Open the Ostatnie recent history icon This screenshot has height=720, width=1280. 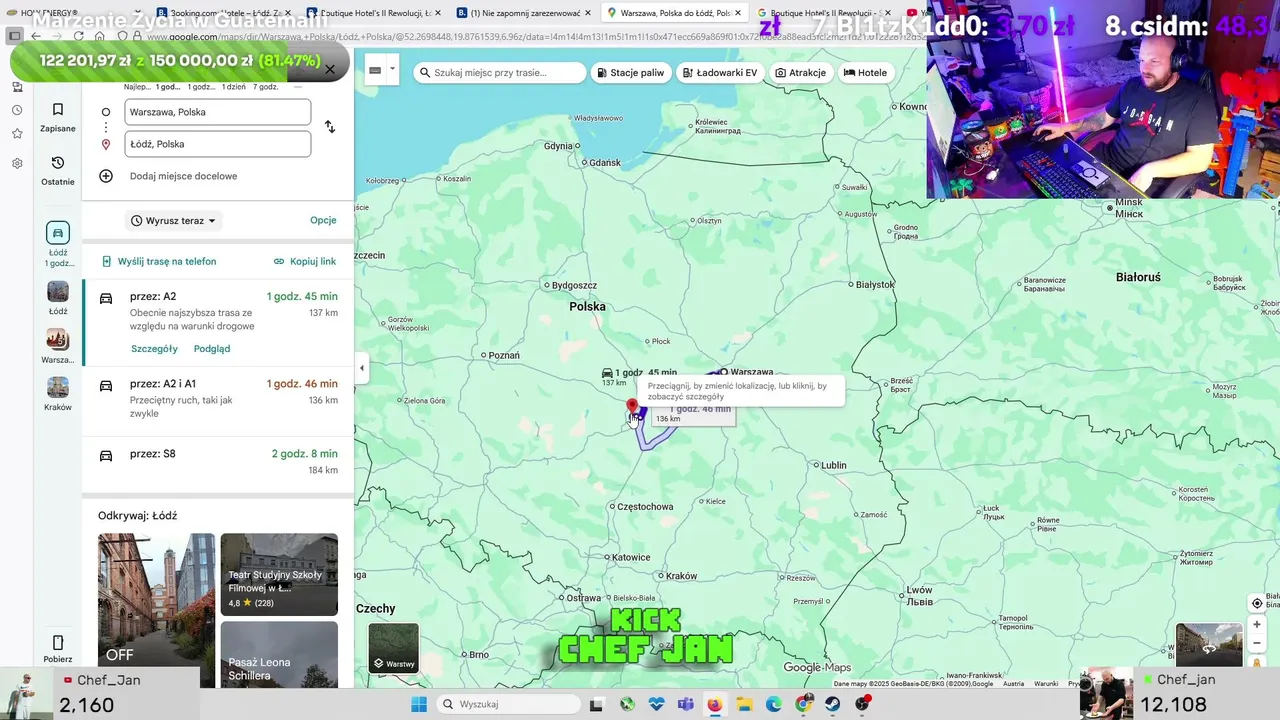pos(58,163)
